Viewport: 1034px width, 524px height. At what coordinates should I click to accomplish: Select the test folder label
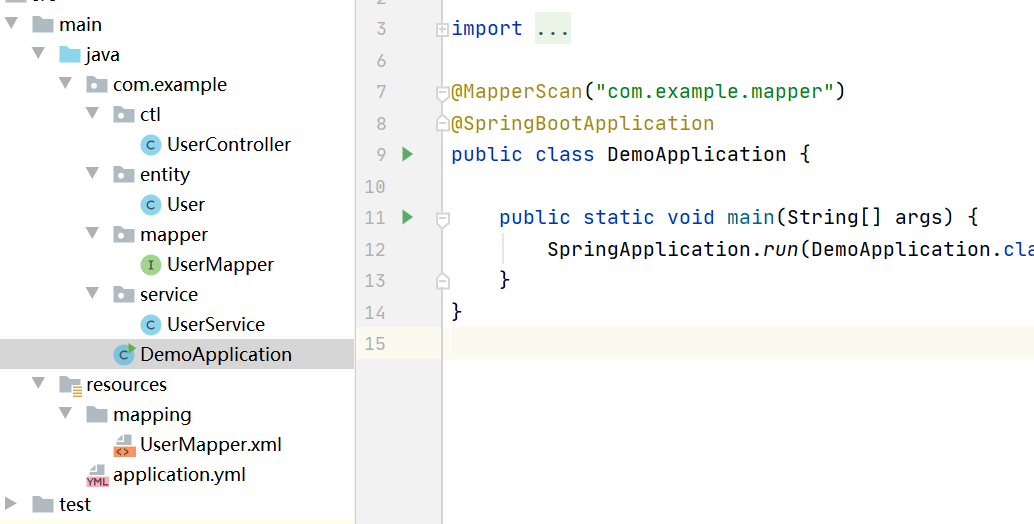pyautogui.click(x=75, y=504)
